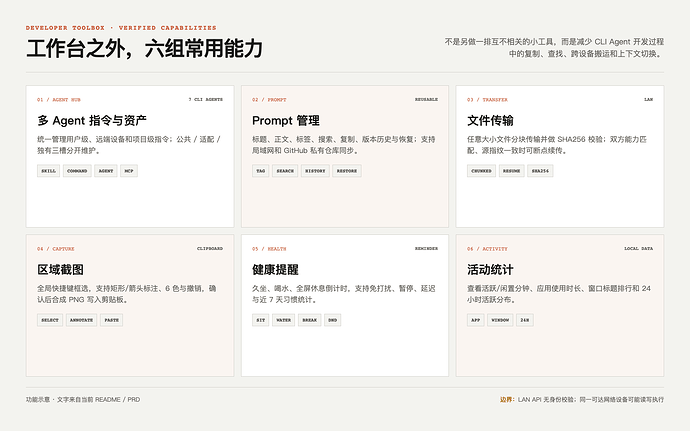
Task: Click the CLIPBOARD badge on Capture card
Action: click(210, 249)
